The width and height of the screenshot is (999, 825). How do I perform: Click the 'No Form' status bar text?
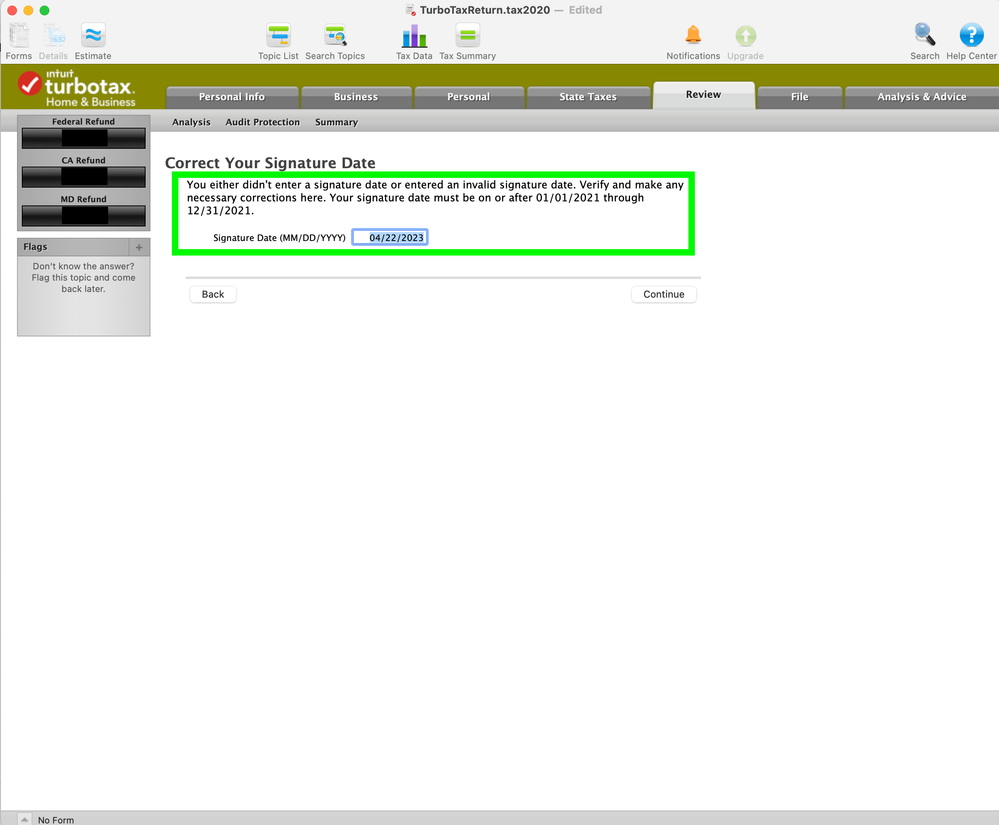56,820
